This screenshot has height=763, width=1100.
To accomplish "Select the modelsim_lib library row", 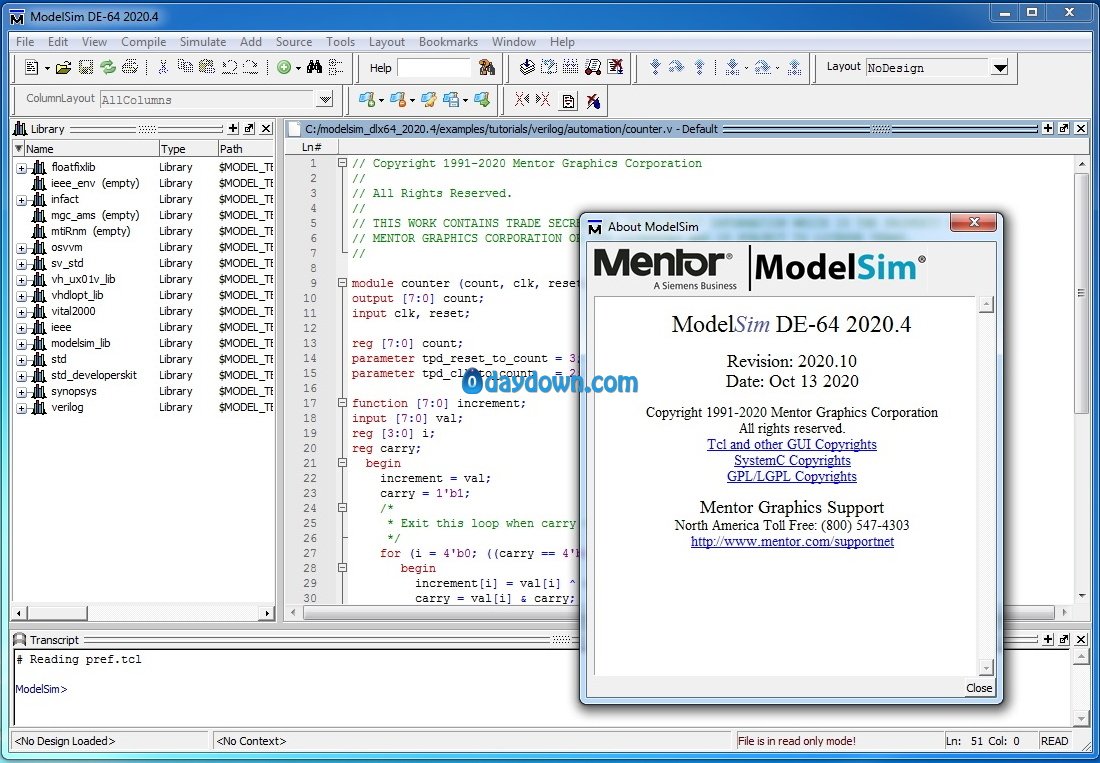I will [x=144, y=343].
